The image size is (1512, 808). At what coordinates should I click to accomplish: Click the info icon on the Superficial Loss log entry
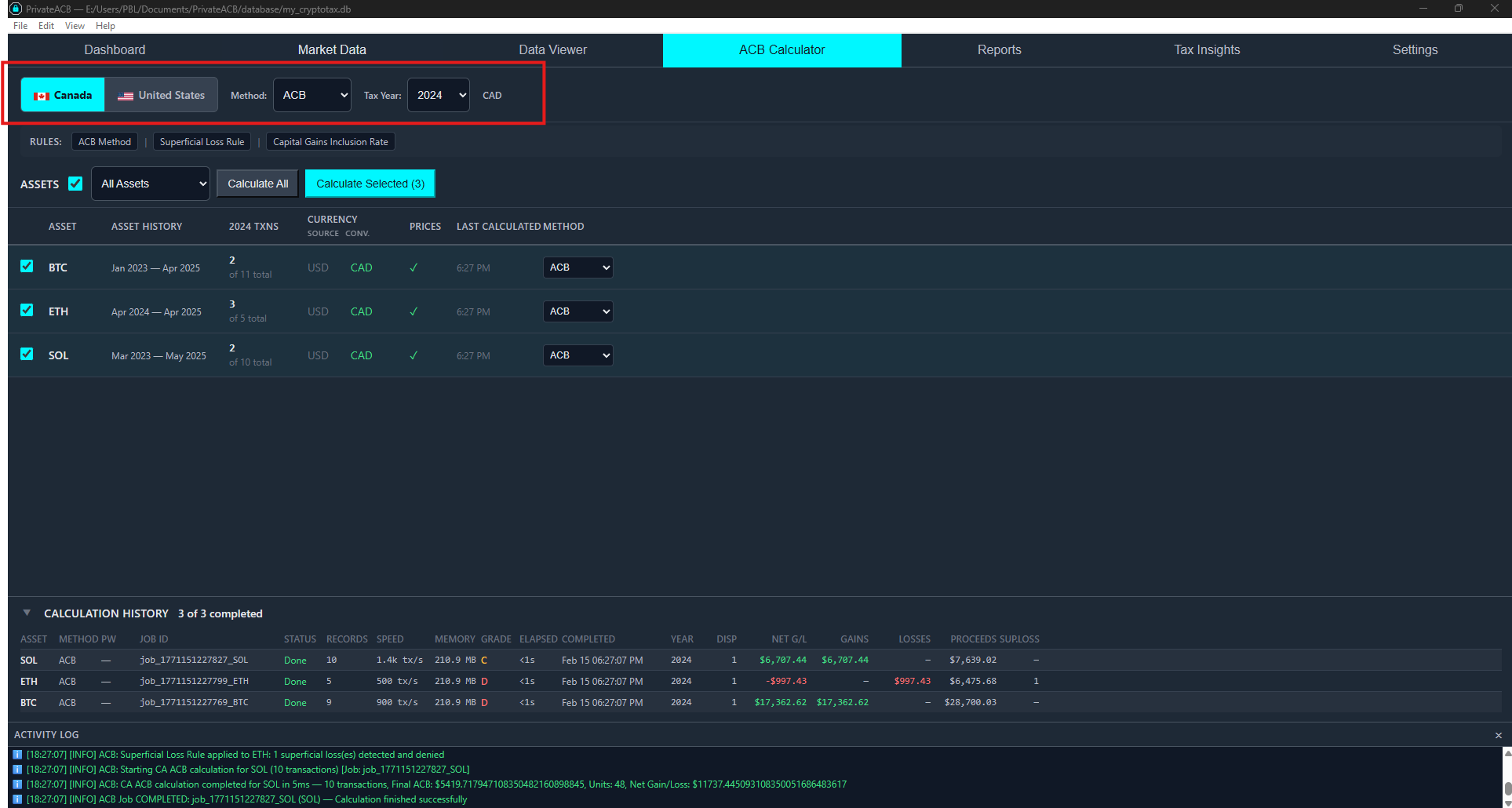pyautogui.click(x=18, y=754)
